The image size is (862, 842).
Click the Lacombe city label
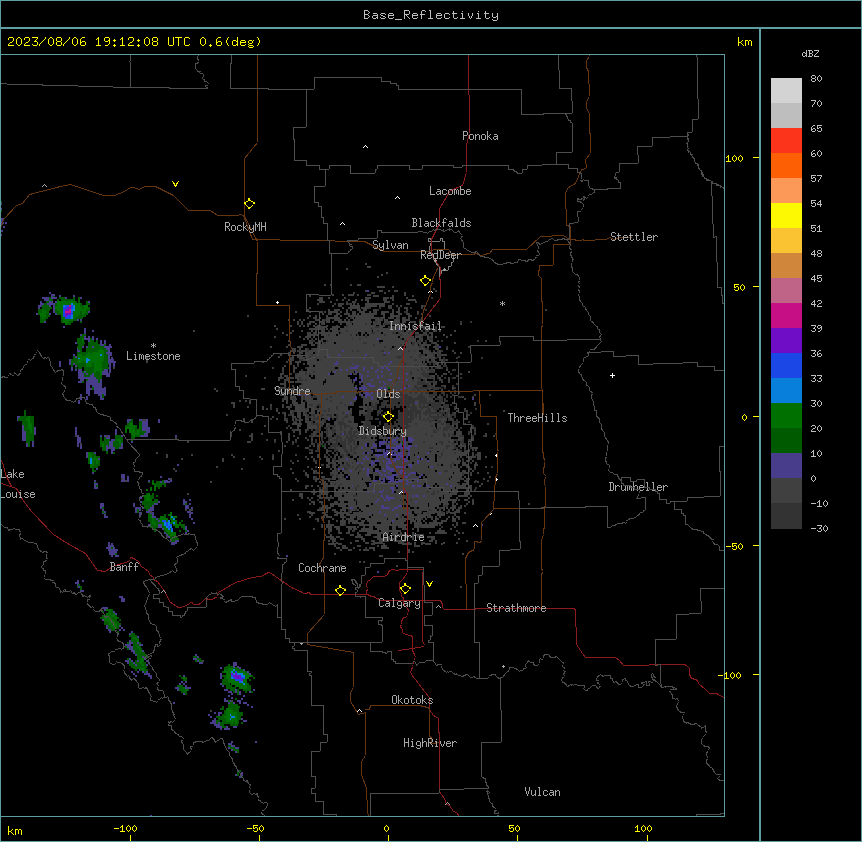[450, 191]
